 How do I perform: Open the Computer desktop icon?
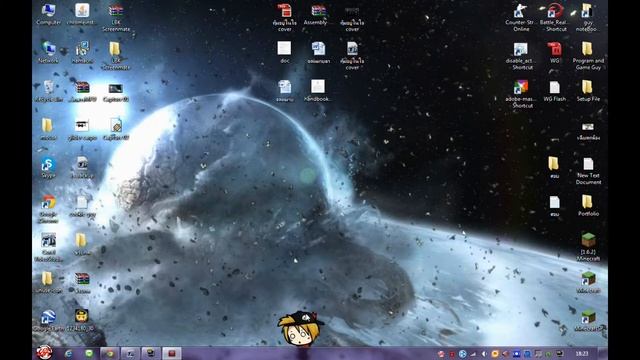pyautogui.click(x=49, y=14)
